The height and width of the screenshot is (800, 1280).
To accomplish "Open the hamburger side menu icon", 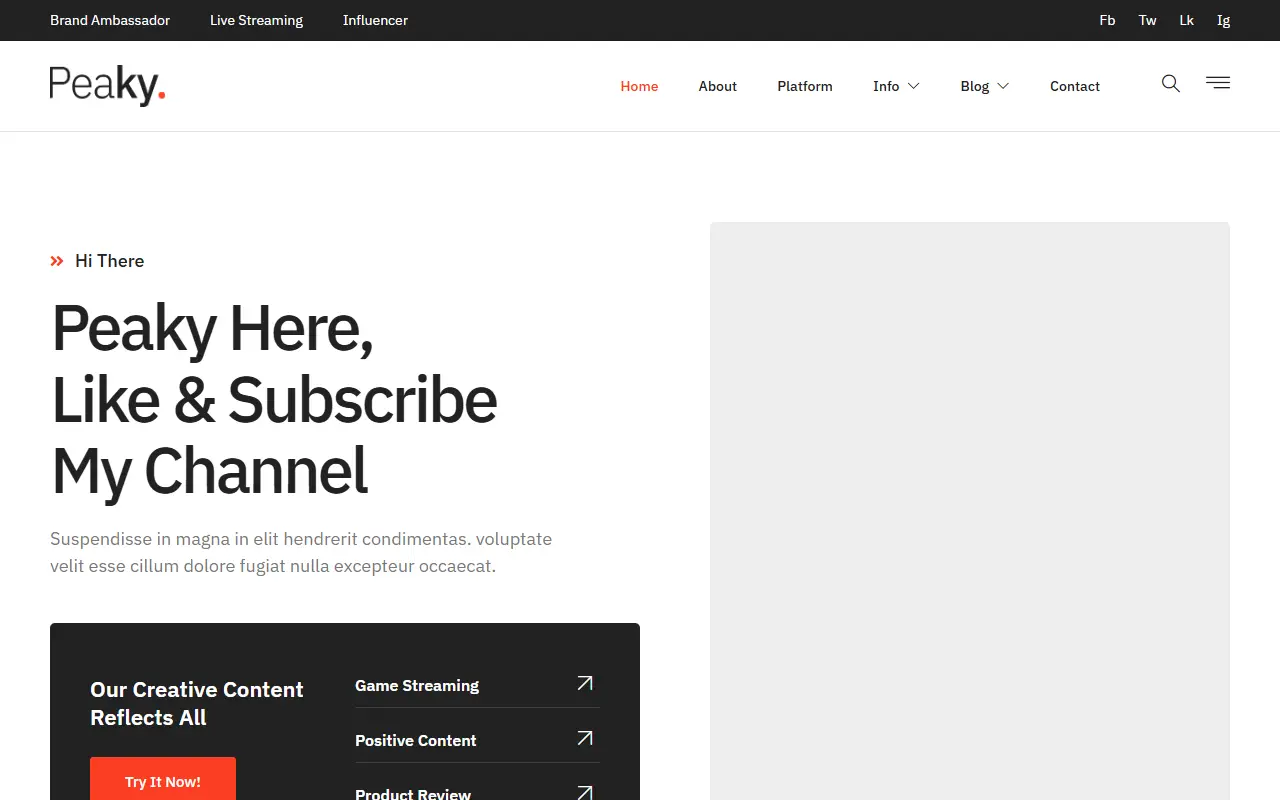I will pyautogui.click(x=1218, y=83).
